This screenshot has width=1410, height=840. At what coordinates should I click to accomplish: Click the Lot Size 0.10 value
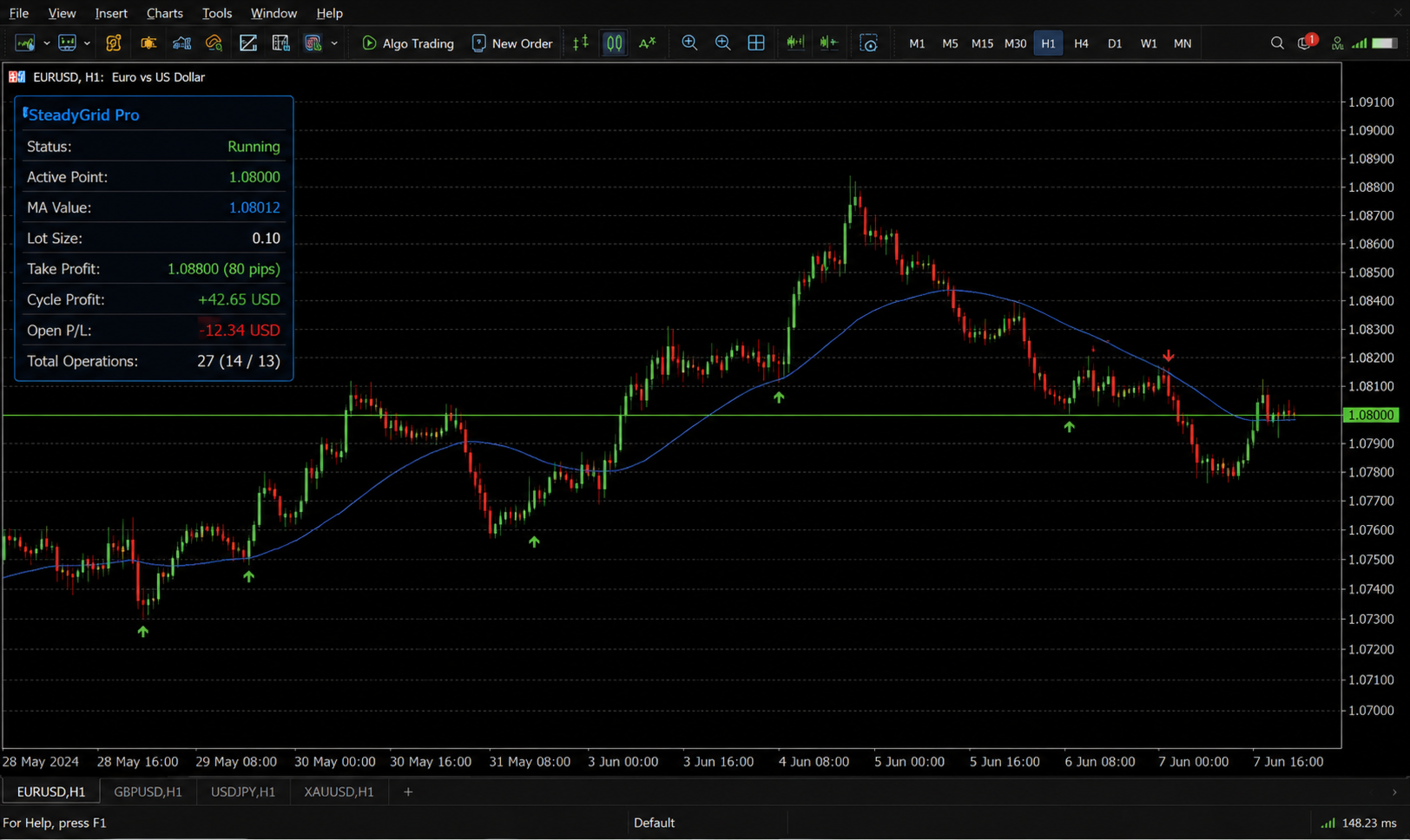(x=266, y=238)
